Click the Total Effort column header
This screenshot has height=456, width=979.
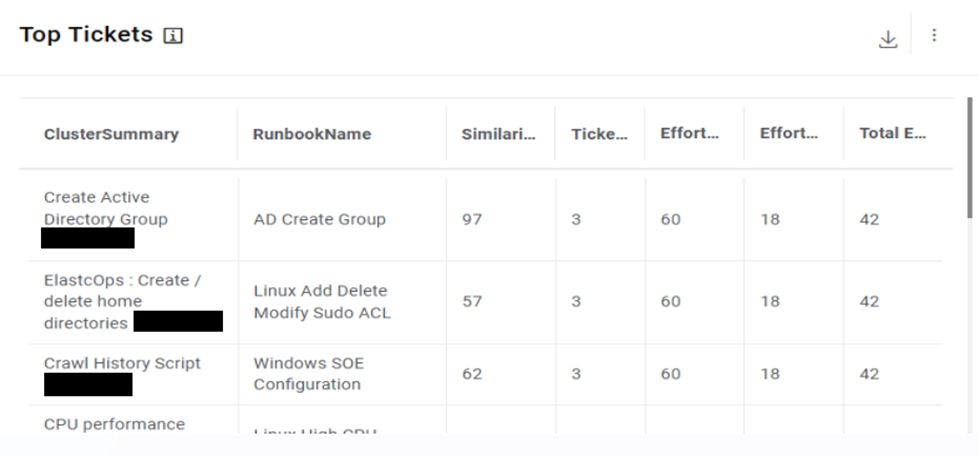click(x=892, y=134)
